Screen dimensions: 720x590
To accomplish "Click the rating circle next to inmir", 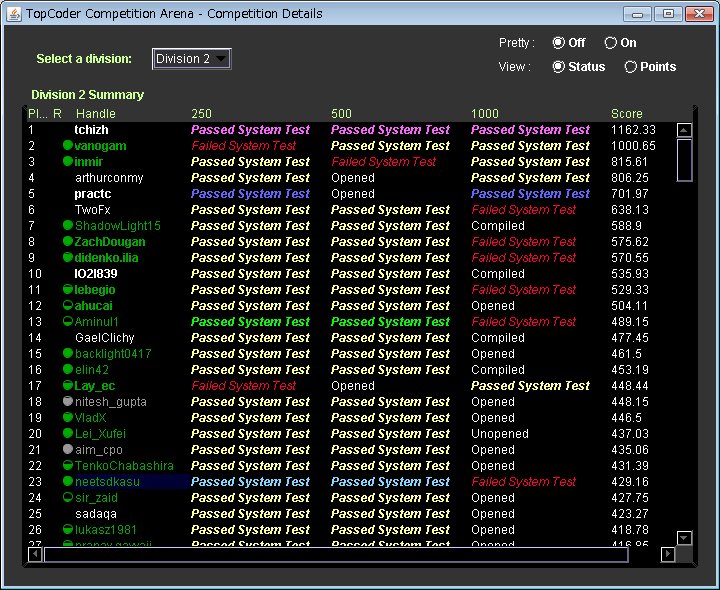I will [68, 161].
